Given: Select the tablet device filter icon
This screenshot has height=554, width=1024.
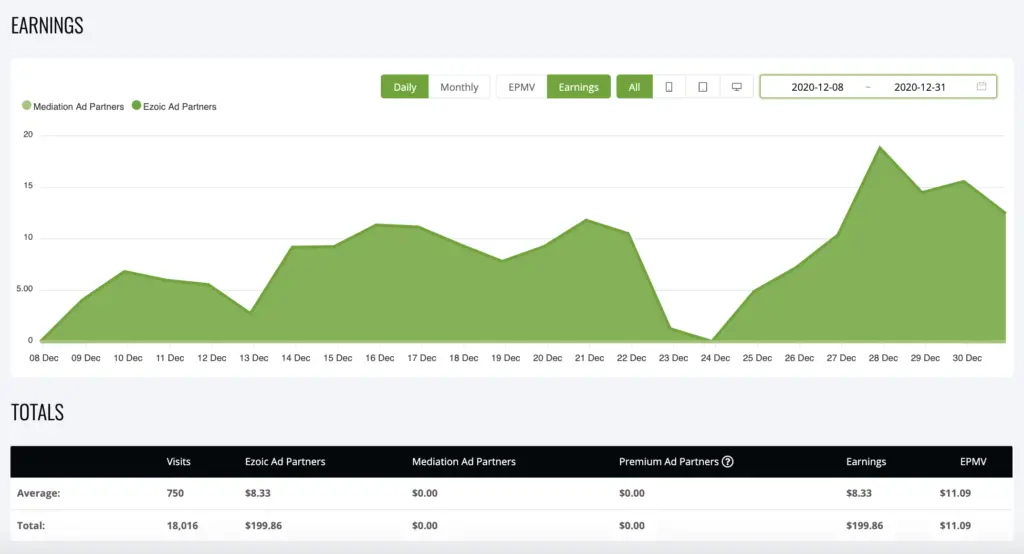Looking at the screenshot, I should [703, 87].
